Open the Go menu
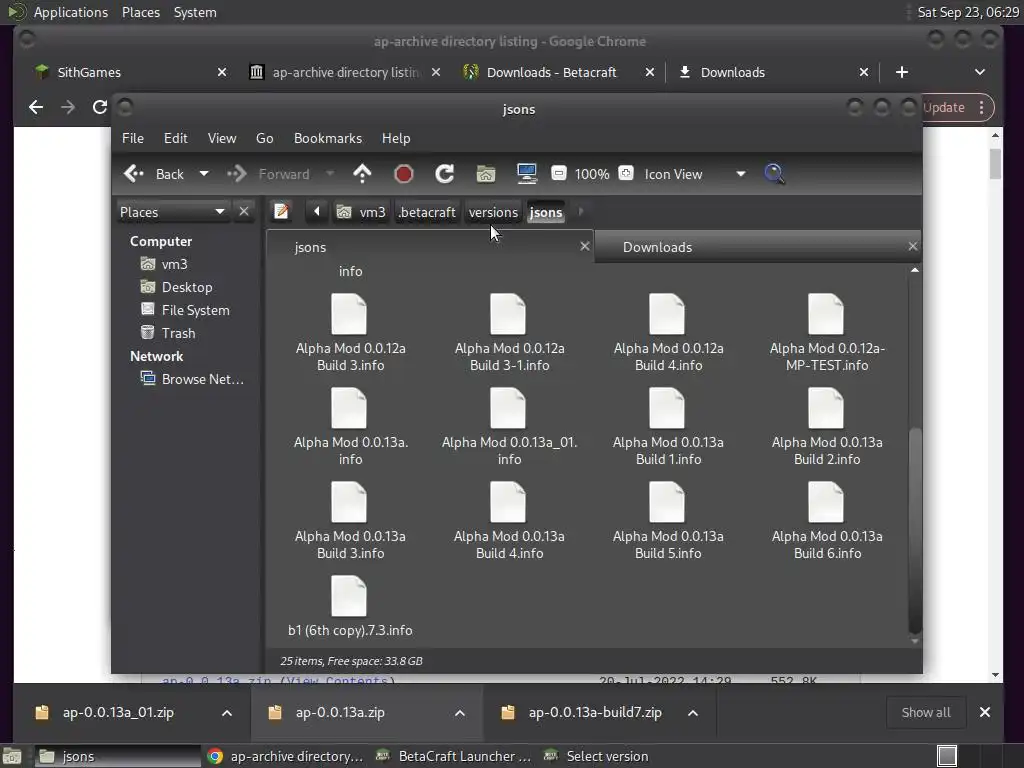 [264, 138]
